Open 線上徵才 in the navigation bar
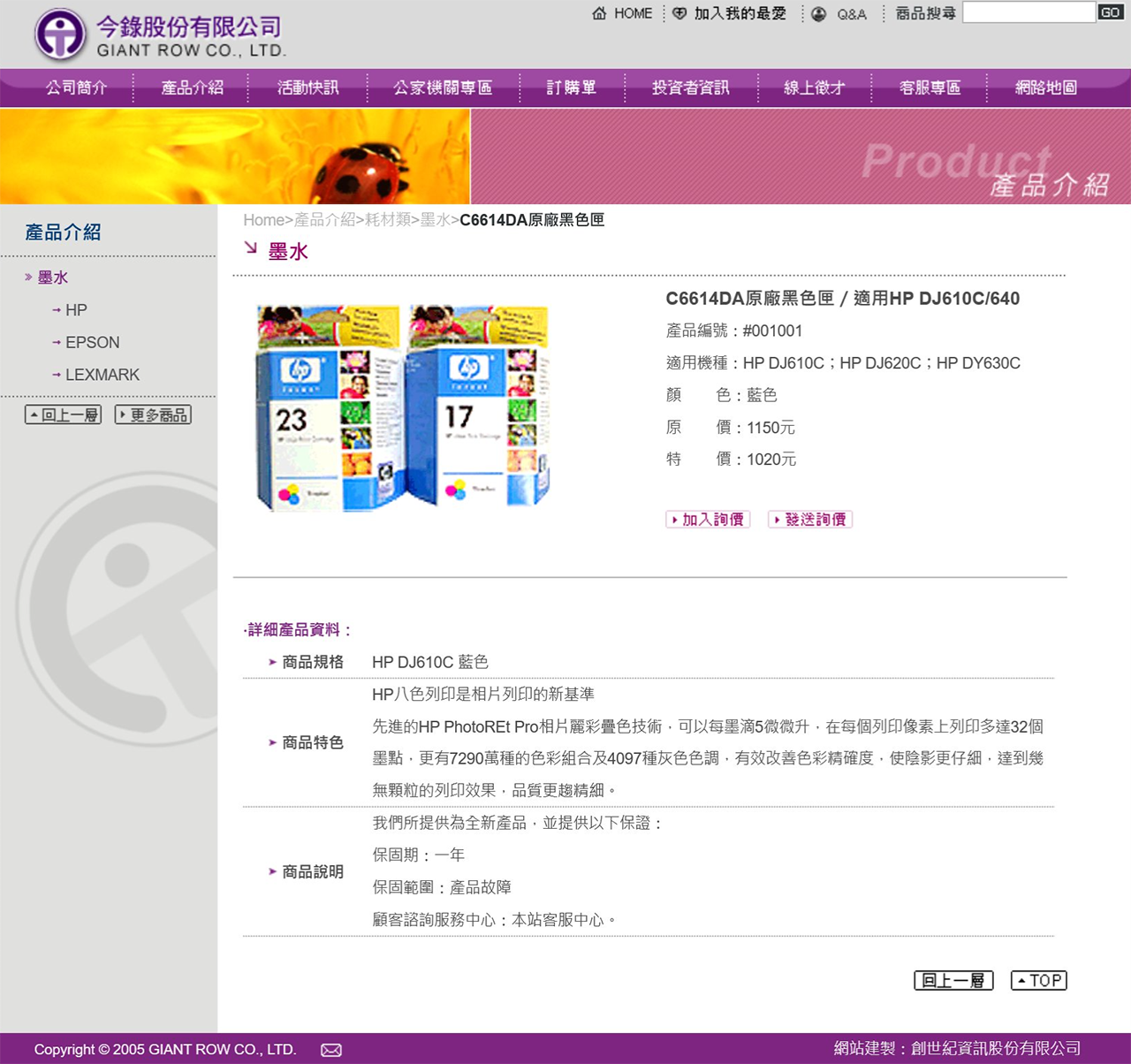The height and width of the screenshot is (1064, 1131). coord(815,87)
